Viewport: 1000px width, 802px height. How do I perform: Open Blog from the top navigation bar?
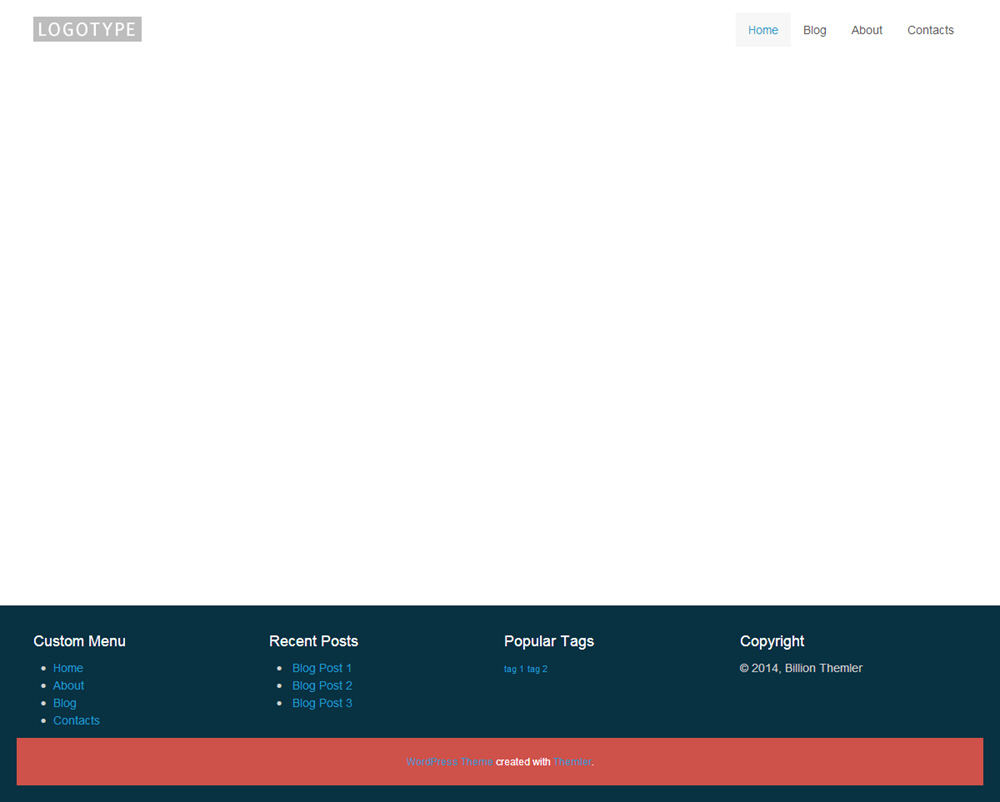(x=815, y=30)
